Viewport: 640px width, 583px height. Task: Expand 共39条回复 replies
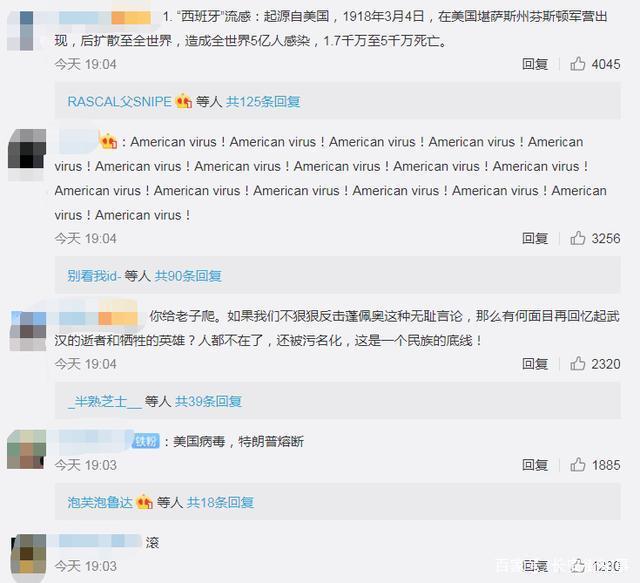(x=209, y=402)
